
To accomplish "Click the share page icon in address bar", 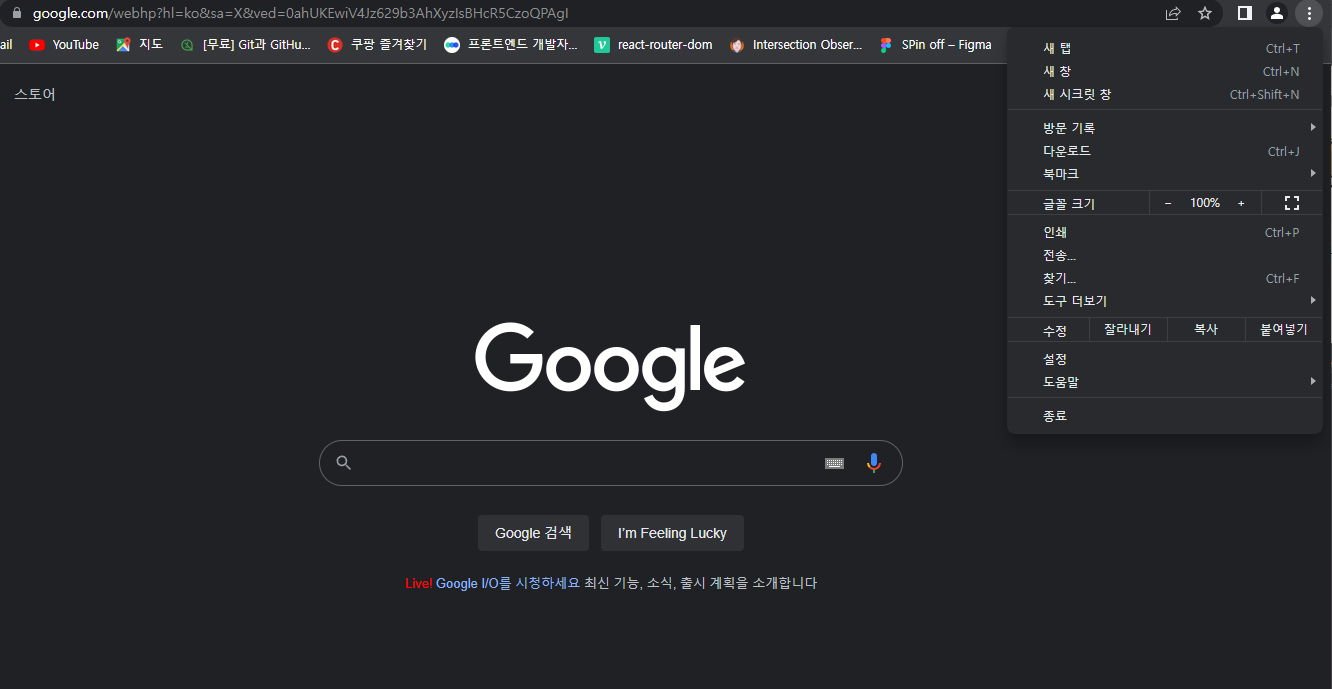I will [1173, 13].
